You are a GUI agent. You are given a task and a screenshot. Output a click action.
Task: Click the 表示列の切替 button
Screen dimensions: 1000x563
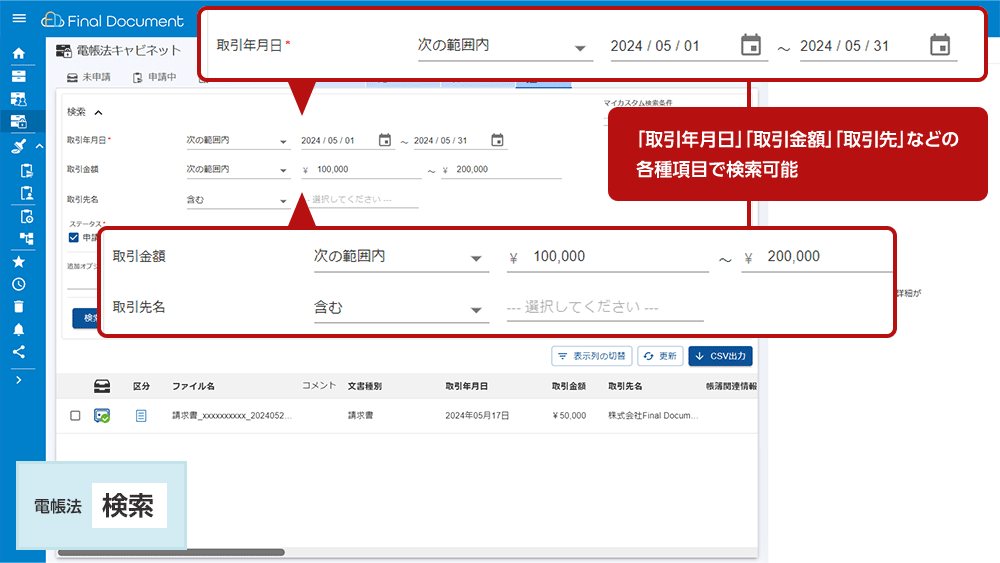592,356
